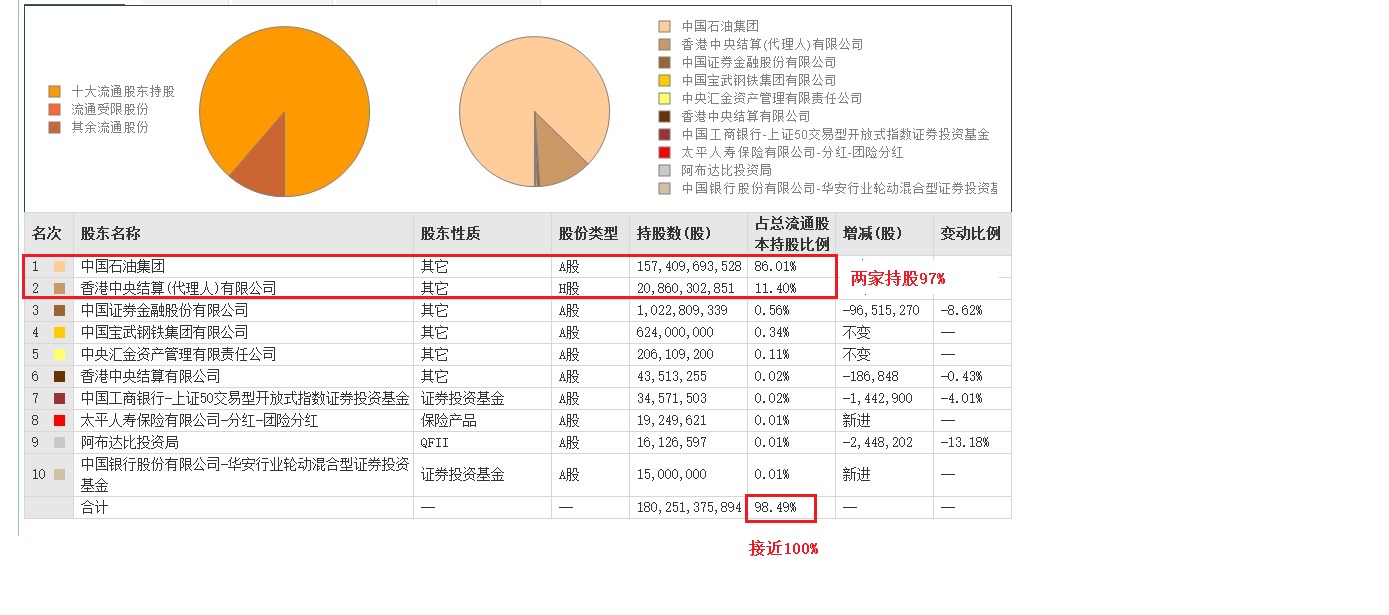Click the 股东名称 column header
The width and height of the screenshot is (1389, 615).
(x=243, y=234)
